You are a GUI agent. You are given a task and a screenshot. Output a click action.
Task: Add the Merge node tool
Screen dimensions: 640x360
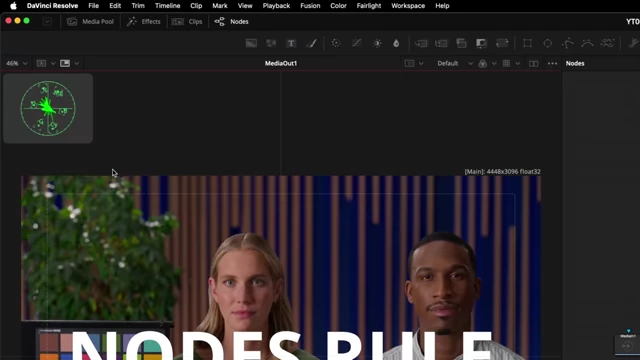click(421, 43)
